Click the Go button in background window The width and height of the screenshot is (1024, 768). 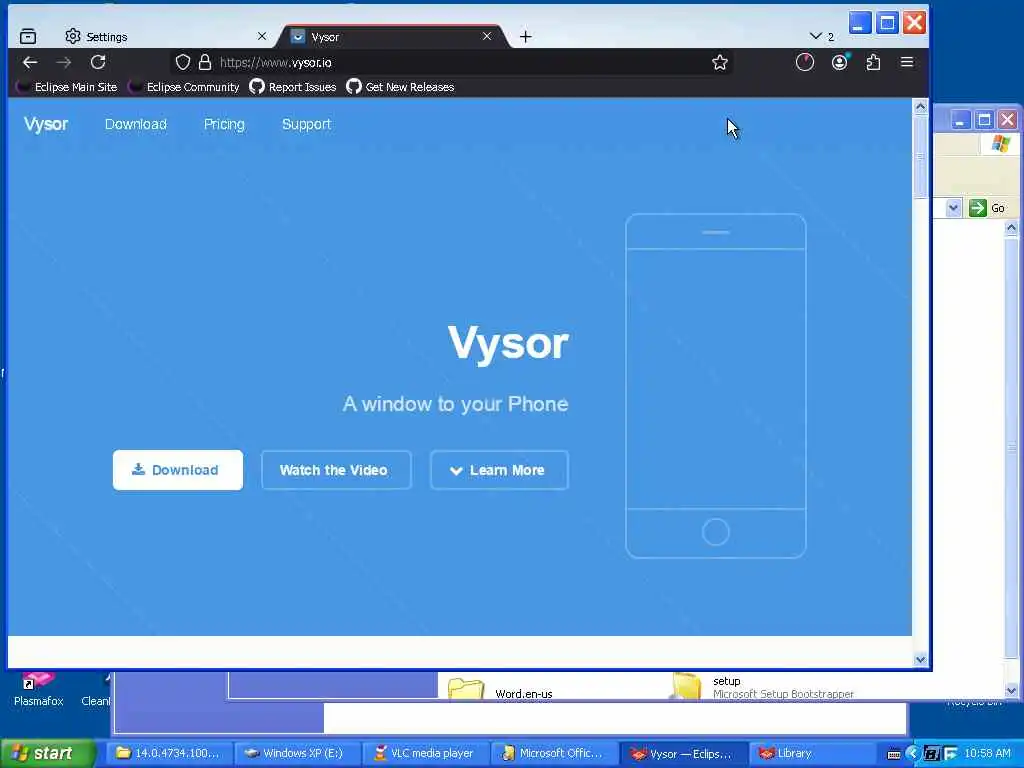pos(987,208)
